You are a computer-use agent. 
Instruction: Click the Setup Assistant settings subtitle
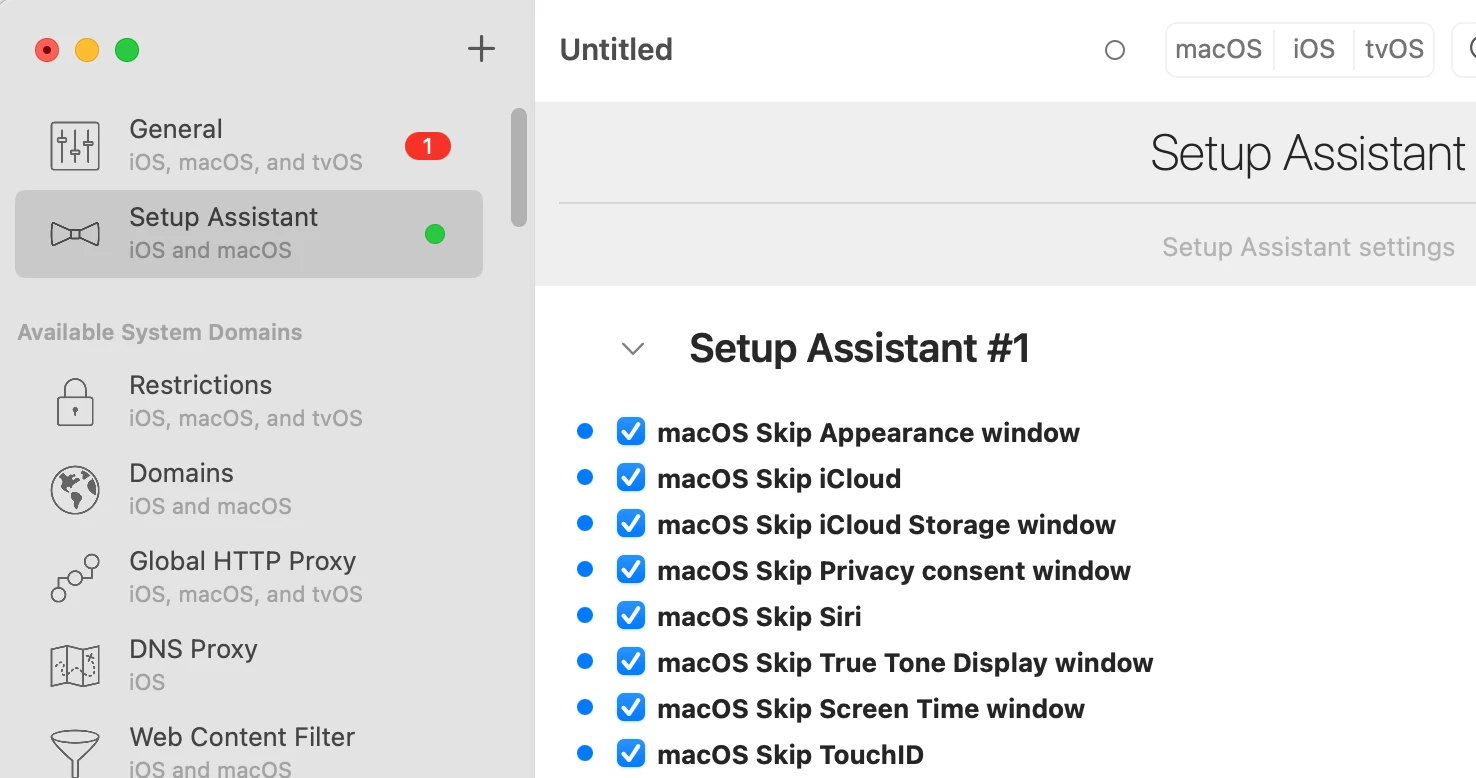click(1308, 247)
